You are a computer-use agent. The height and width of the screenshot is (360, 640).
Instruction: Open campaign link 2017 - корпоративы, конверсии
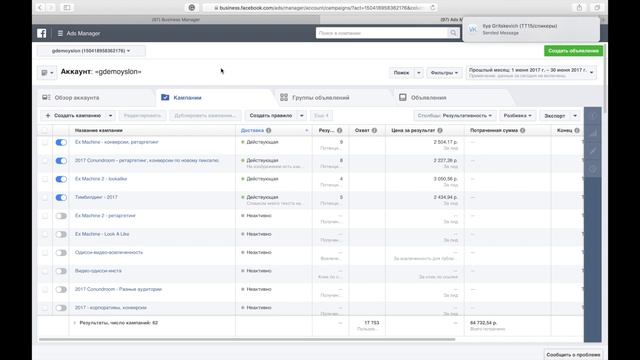click(x=111, y=307)
